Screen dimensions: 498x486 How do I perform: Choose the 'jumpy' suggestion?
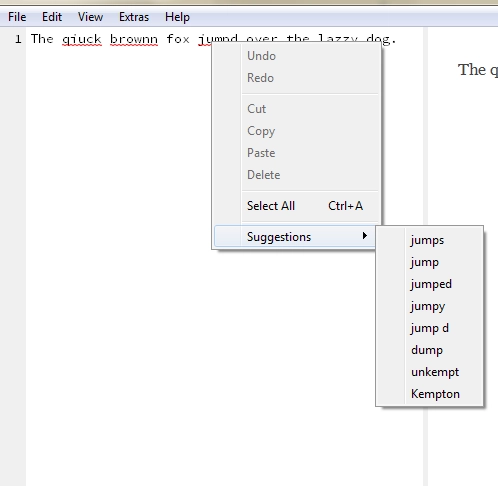tap(429, 306)
